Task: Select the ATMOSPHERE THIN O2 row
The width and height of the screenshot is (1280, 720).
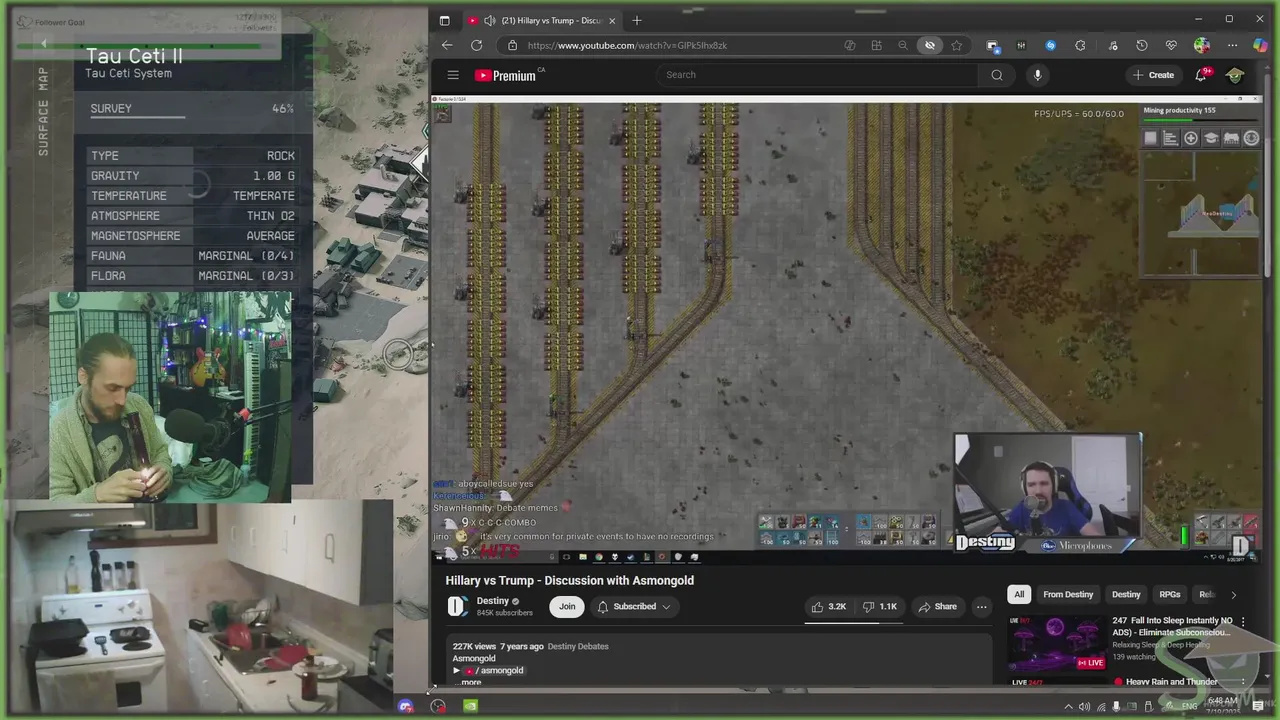Action: (x=193, y=216)
